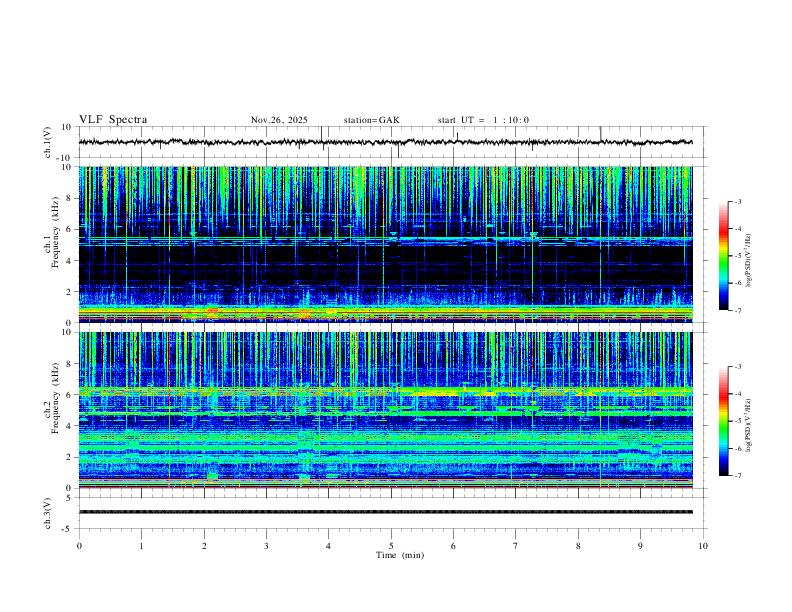The width and height of the screenshot is (792, 612).
Task: Click the "VLF Spectra" plot title
Action: click(x=113, y=120)
